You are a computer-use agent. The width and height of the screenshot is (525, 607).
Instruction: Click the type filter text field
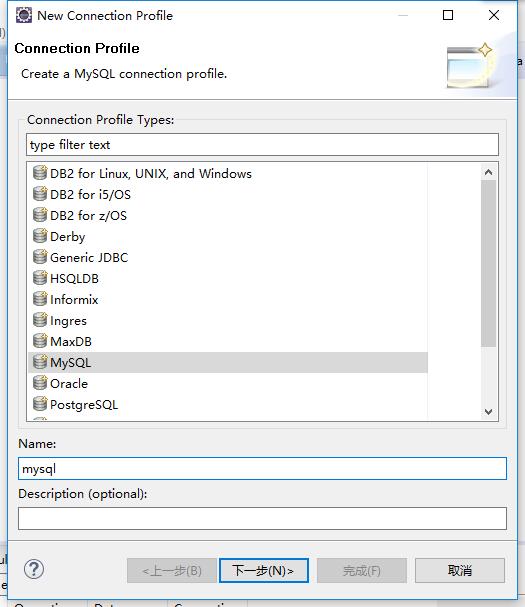coord(262,145)
